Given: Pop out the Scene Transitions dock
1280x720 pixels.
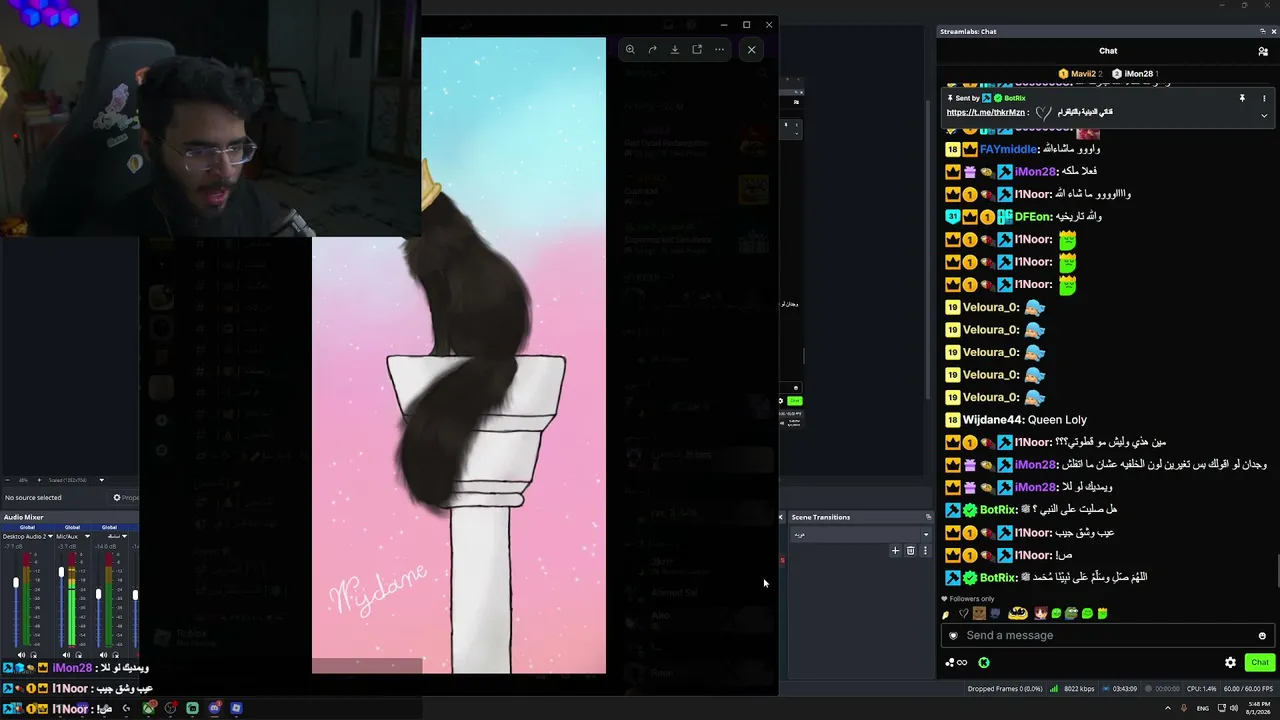Looking at the screenshot, I should (928, 517).
